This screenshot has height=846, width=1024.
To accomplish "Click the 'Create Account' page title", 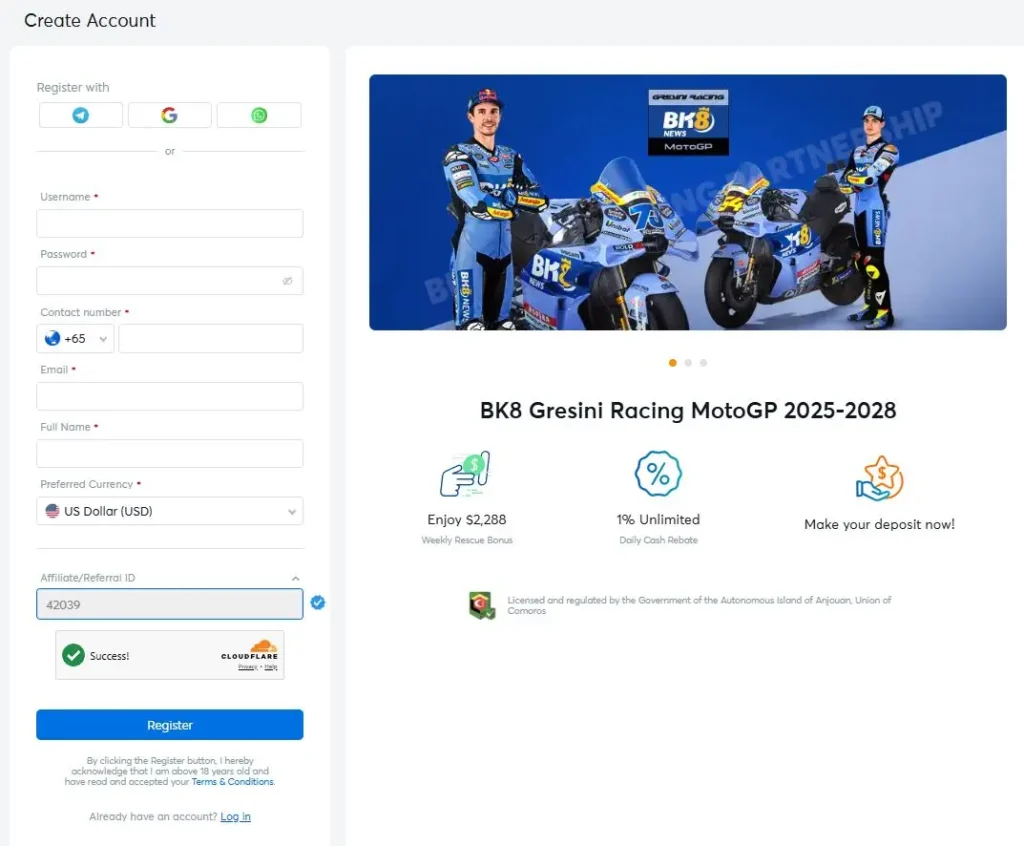I will [x=90, y=20].
